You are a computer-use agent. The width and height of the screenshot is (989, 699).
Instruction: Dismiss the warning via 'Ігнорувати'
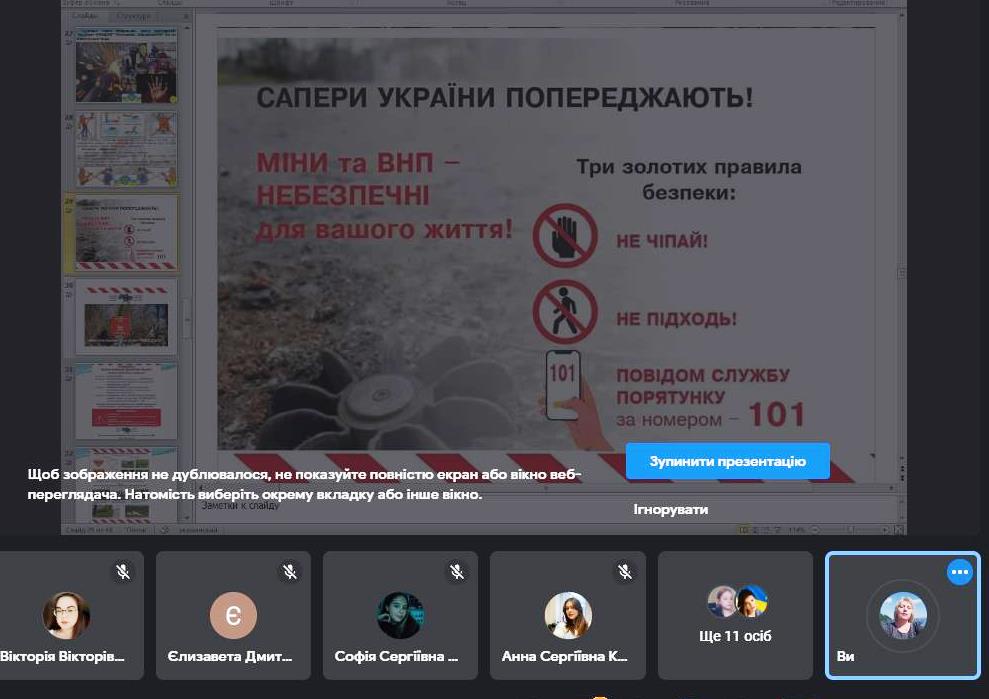[670, 509]
